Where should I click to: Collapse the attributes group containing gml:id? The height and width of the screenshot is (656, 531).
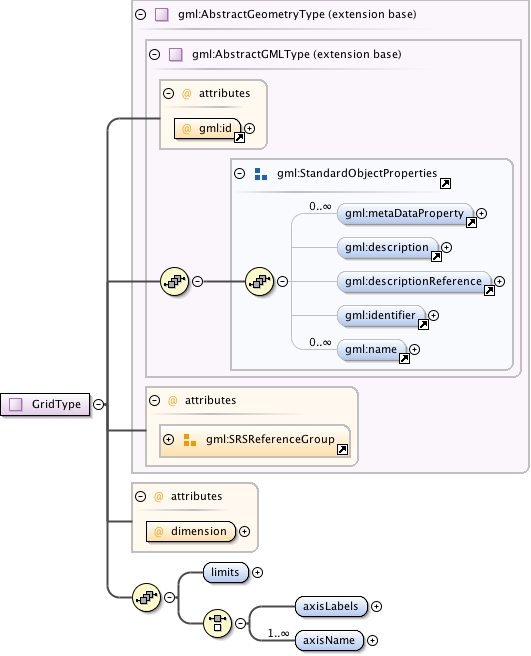[x=168, y=93]
